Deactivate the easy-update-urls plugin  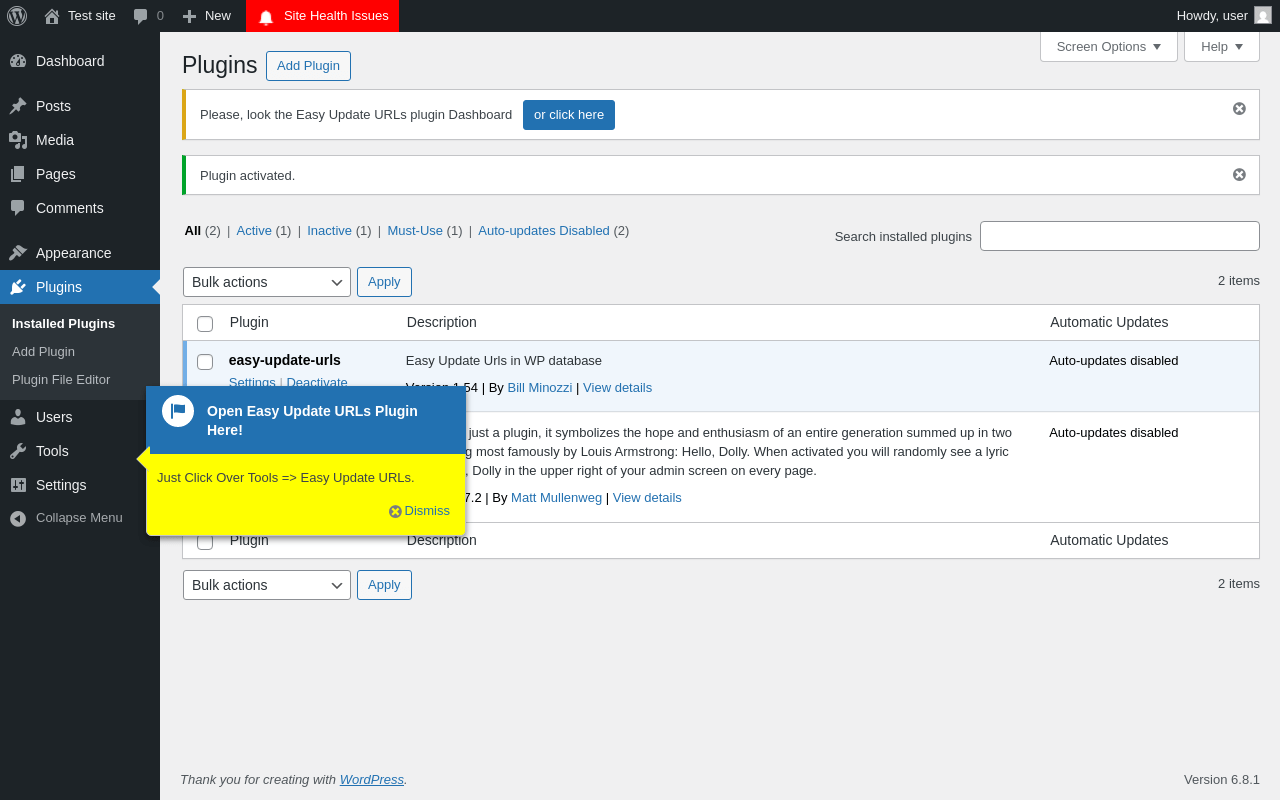[317, 381]
